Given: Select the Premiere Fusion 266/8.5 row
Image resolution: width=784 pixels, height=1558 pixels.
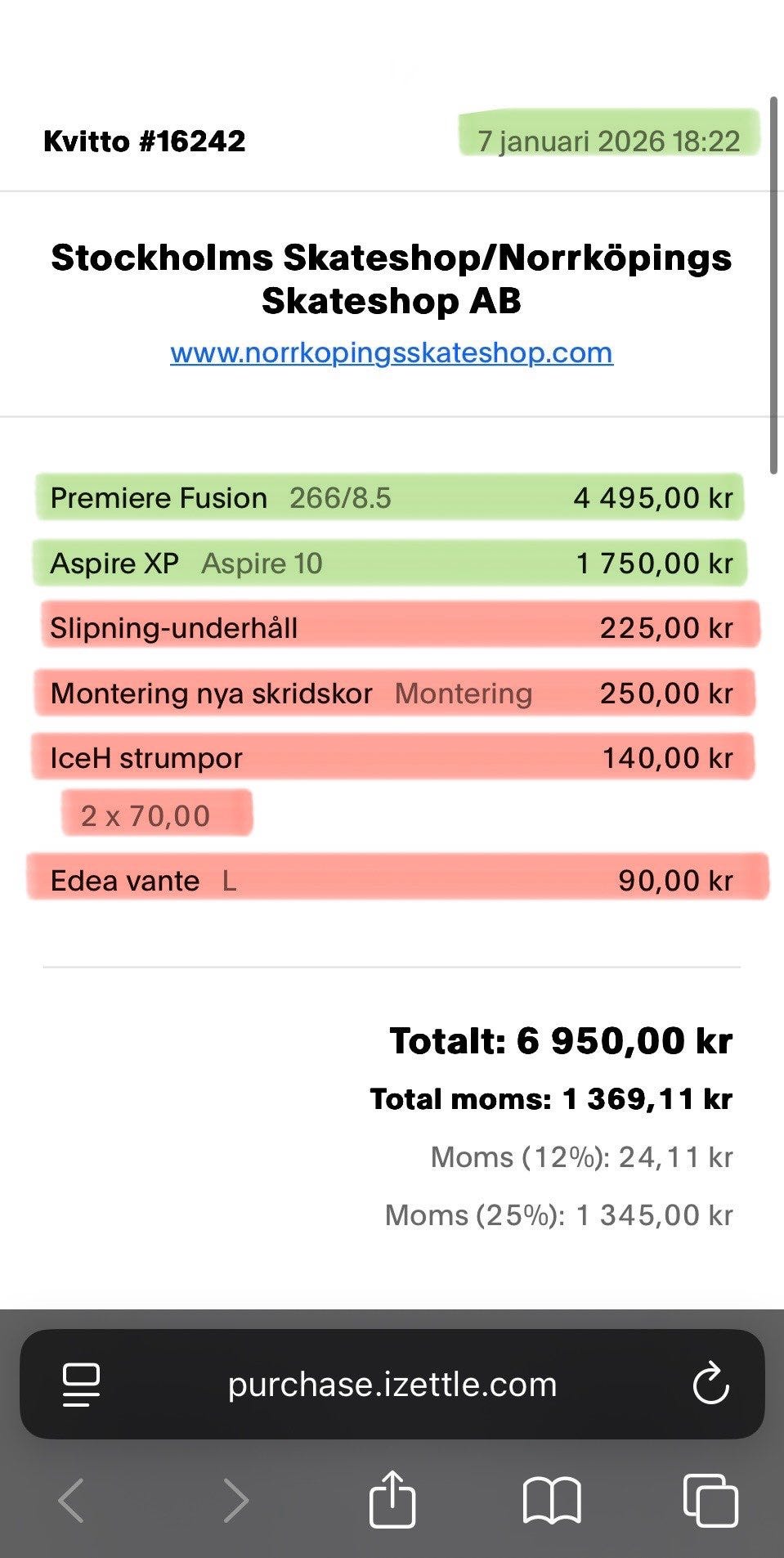Looking at the screenshot, I should [x=390, y=497].
